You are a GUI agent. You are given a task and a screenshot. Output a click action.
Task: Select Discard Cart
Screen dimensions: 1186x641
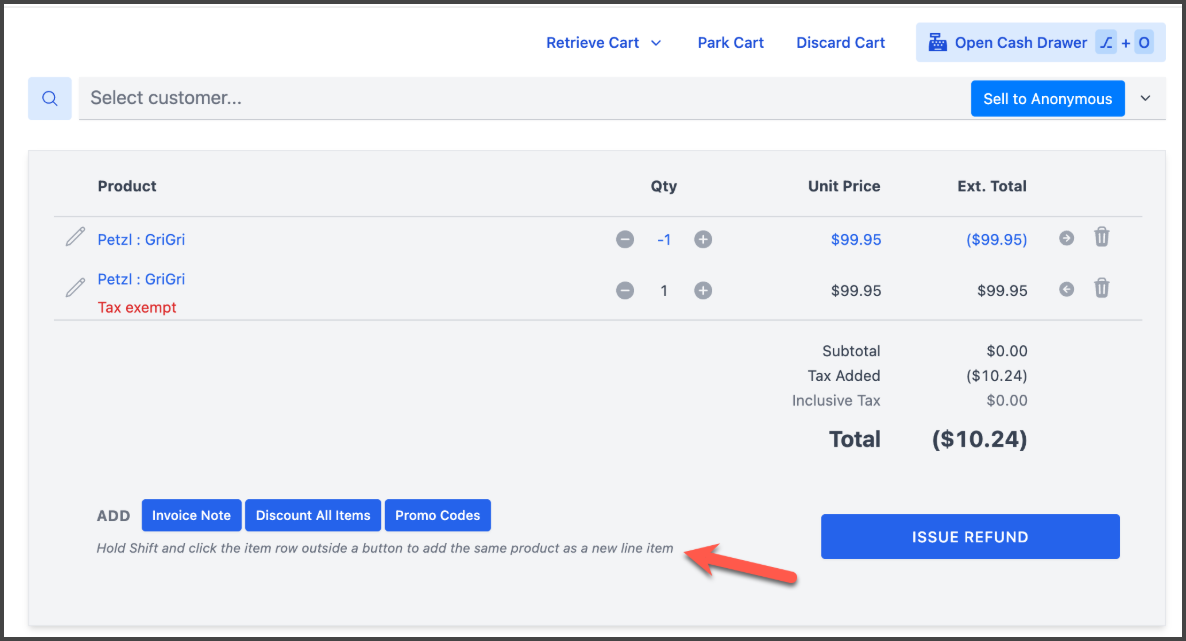click(x=840, y=43)
